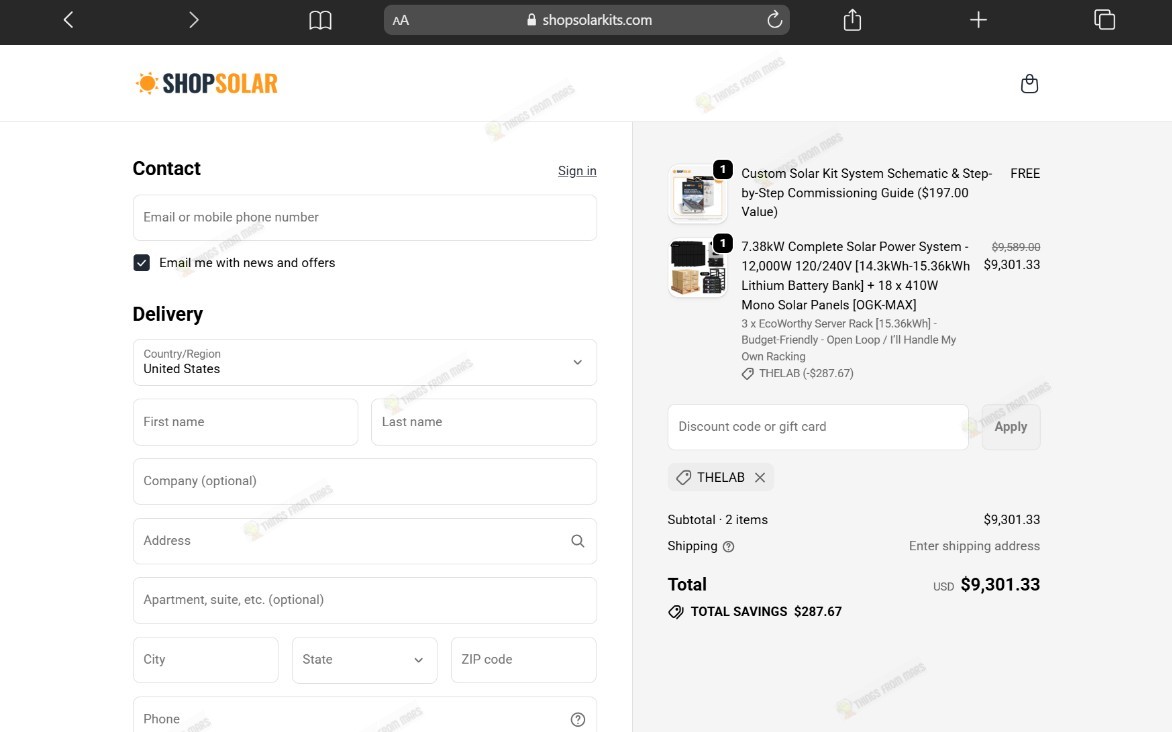Click the Apply discount button
Image resolution: width=1172 pixels, height=732 pixels.
[1011, 427]
